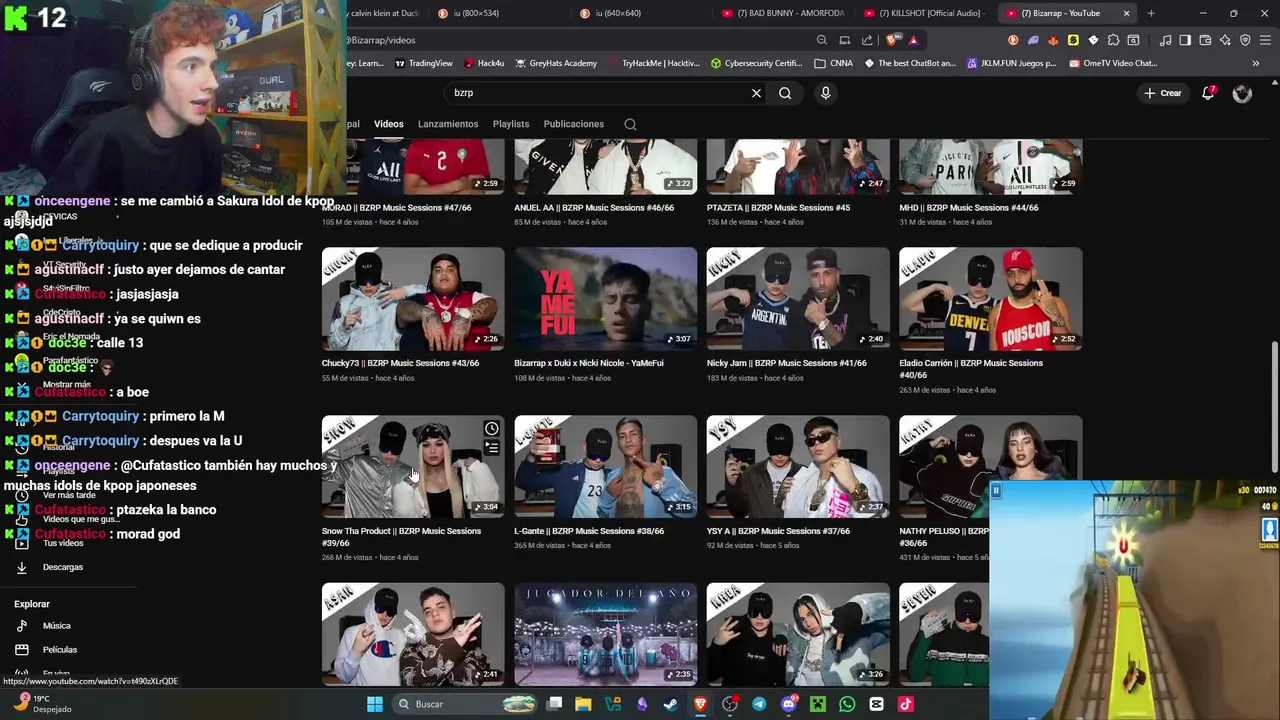Open the YSY A BZRP Session #37 thumbnail
The height and width of the screenshot is (720, 1280).
[798, 467]
